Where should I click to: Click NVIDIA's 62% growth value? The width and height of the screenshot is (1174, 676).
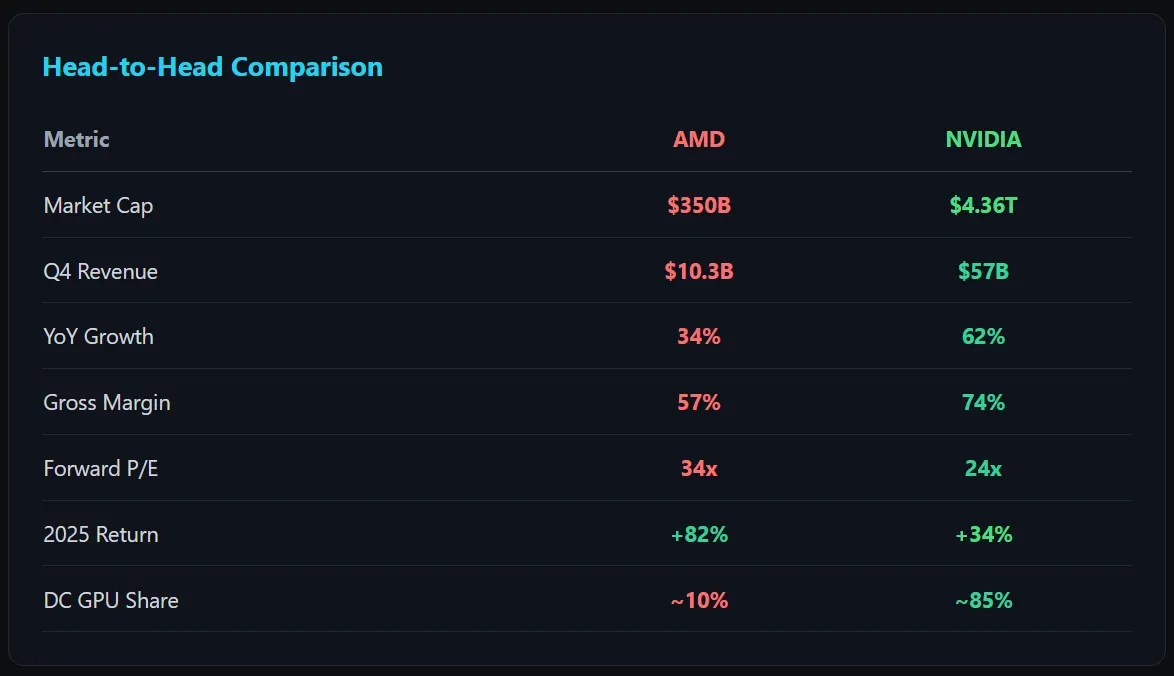pos(983,336)
